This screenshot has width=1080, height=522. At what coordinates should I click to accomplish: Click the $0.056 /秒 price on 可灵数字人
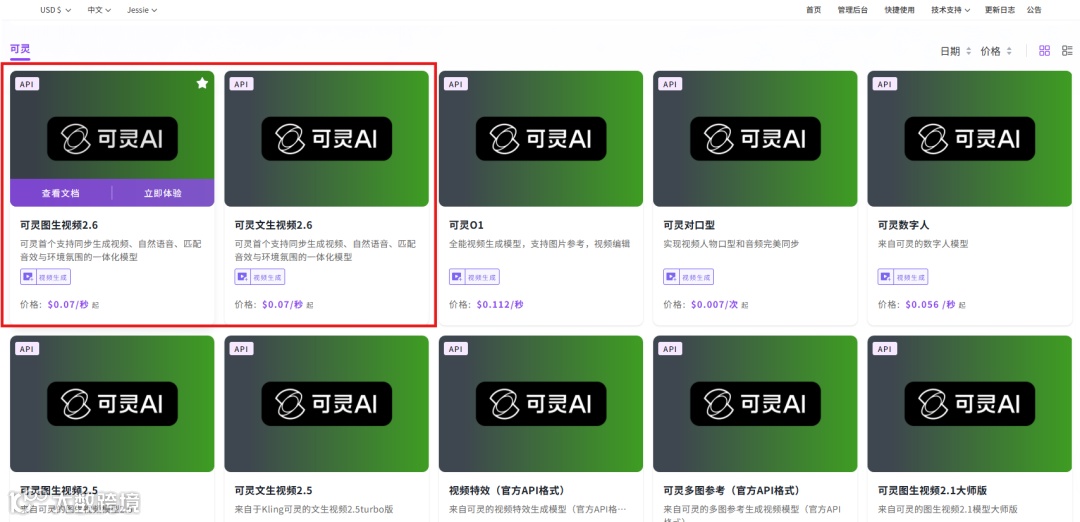pyautogui.click(x=931, y=304)
